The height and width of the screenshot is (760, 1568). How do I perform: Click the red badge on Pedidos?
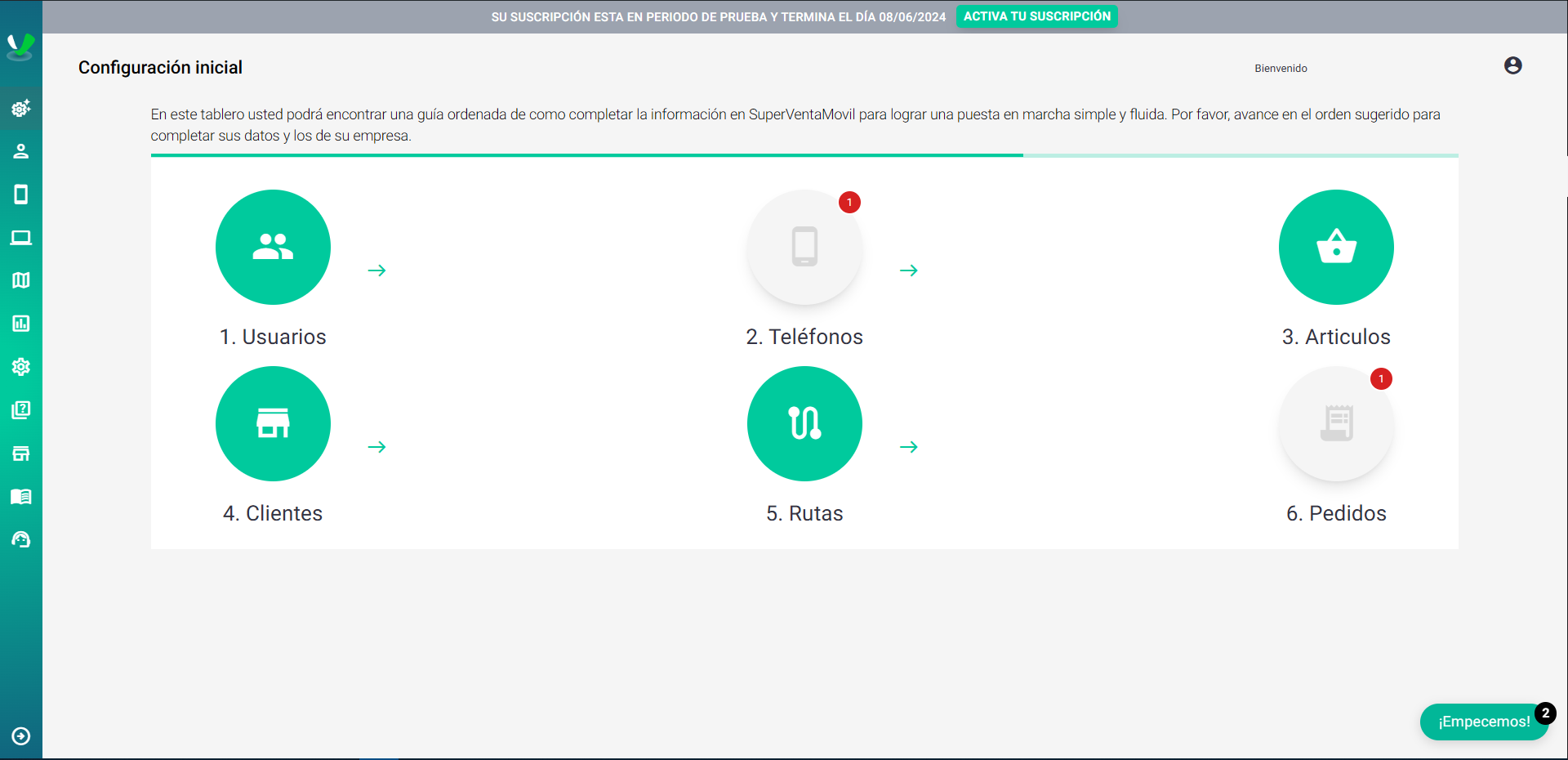click(1381, 378)
